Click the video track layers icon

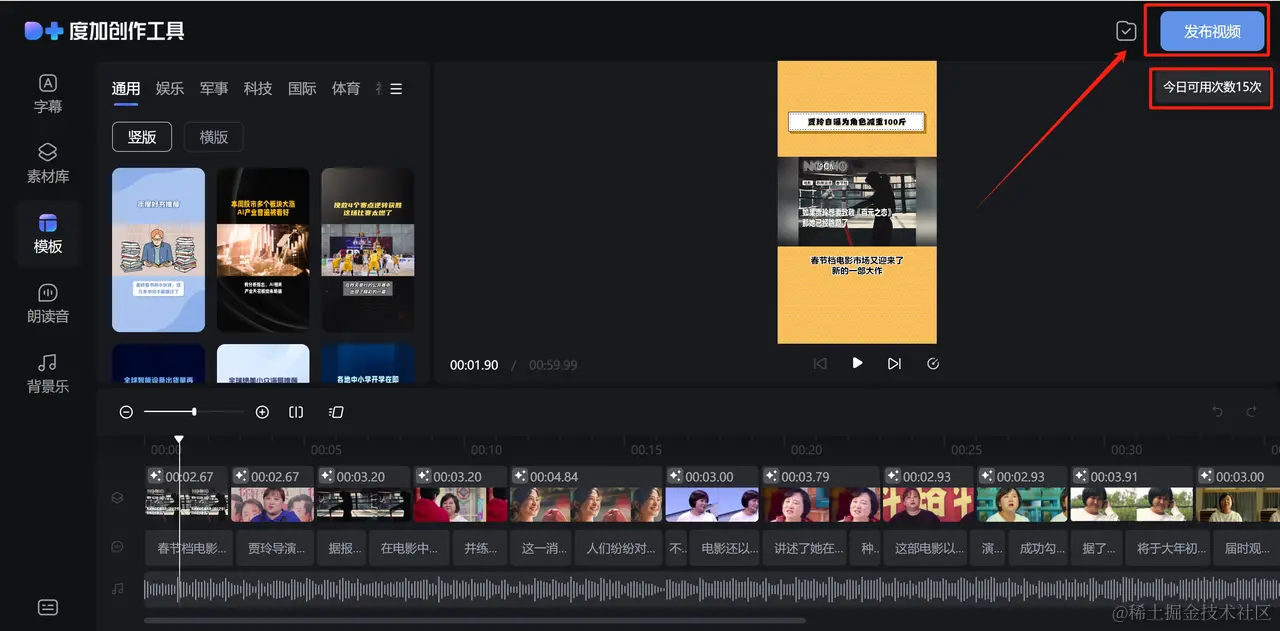point(117,497)
